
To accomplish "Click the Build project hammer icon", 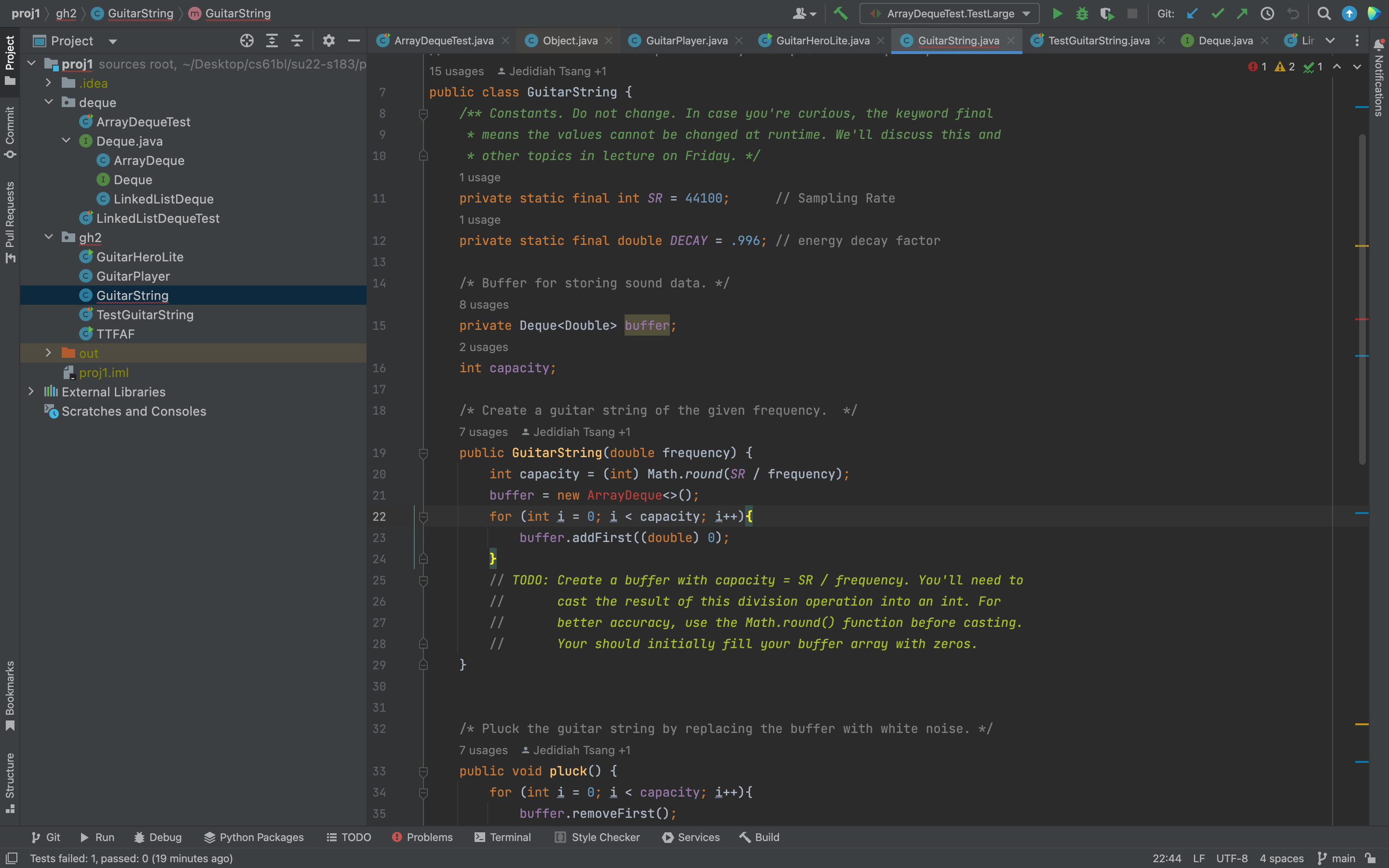I will coord(840,14).
